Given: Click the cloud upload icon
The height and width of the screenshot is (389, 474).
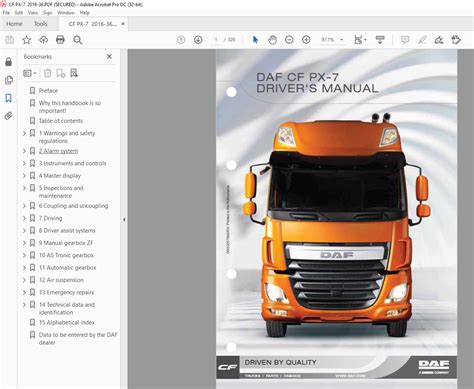Looking at the screenshot, I should pos(43,40).
